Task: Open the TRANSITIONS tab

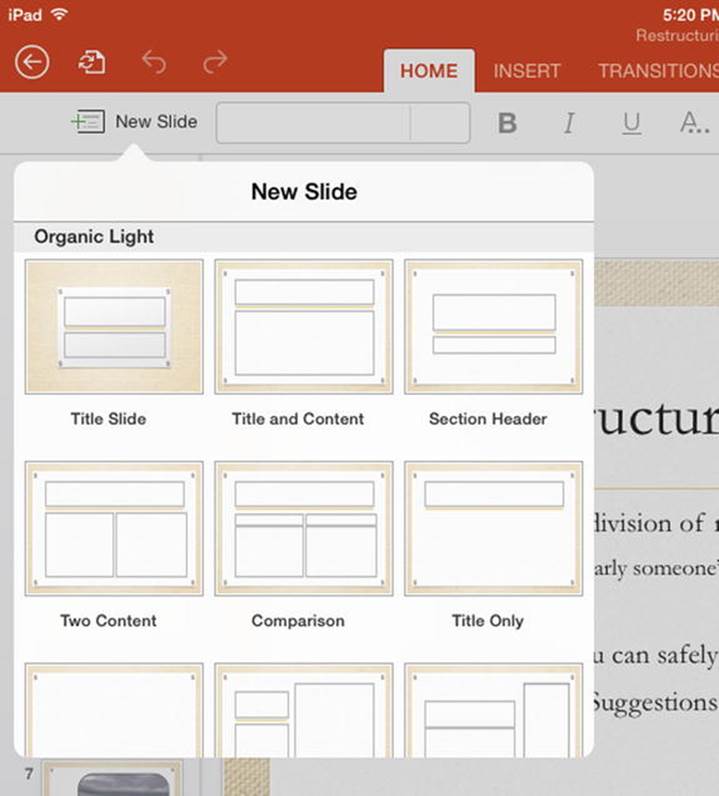Action: [659, 71]
